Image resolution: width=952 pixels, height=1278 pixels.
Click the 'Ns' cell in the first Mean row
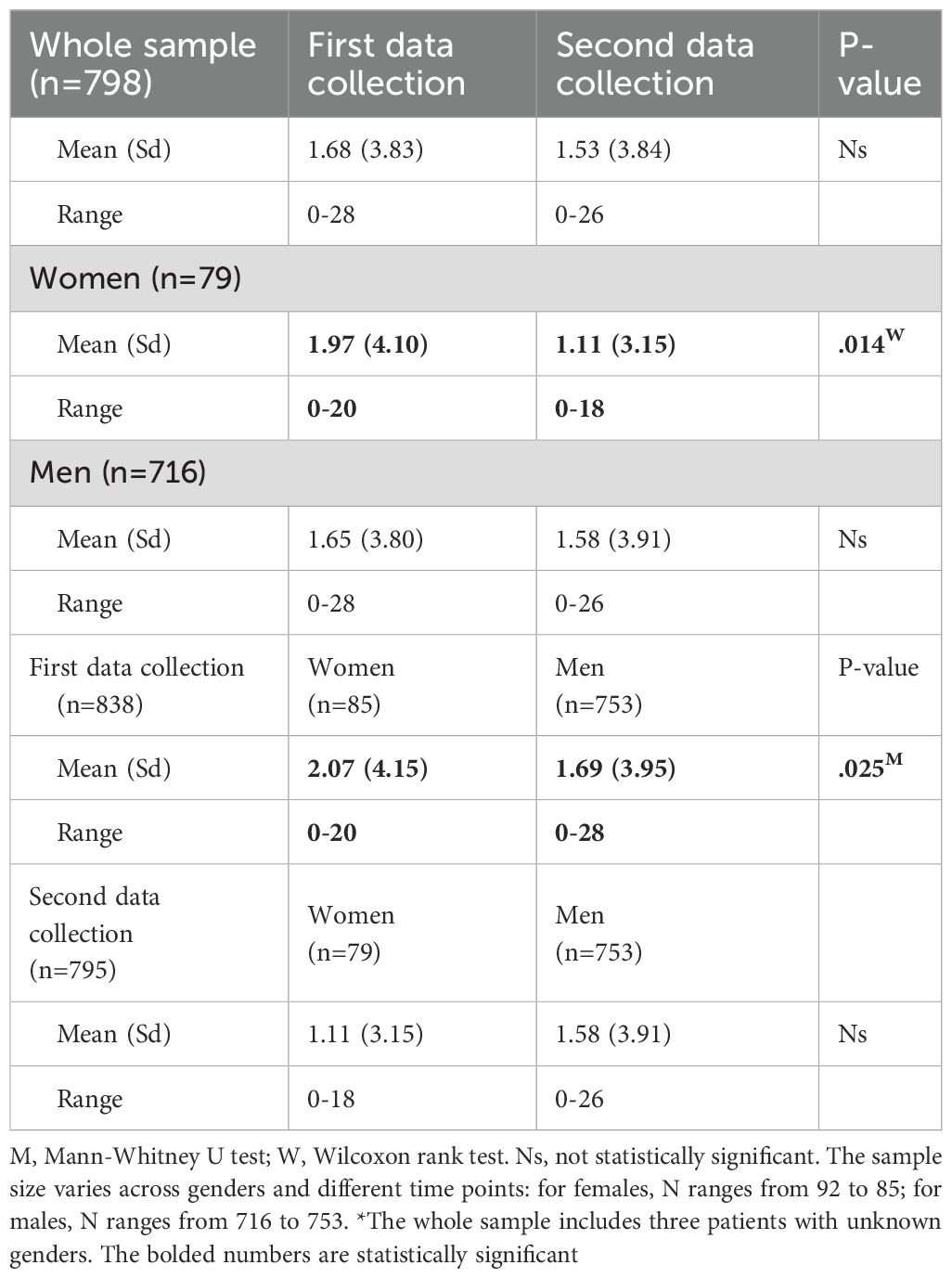point(852,149)
